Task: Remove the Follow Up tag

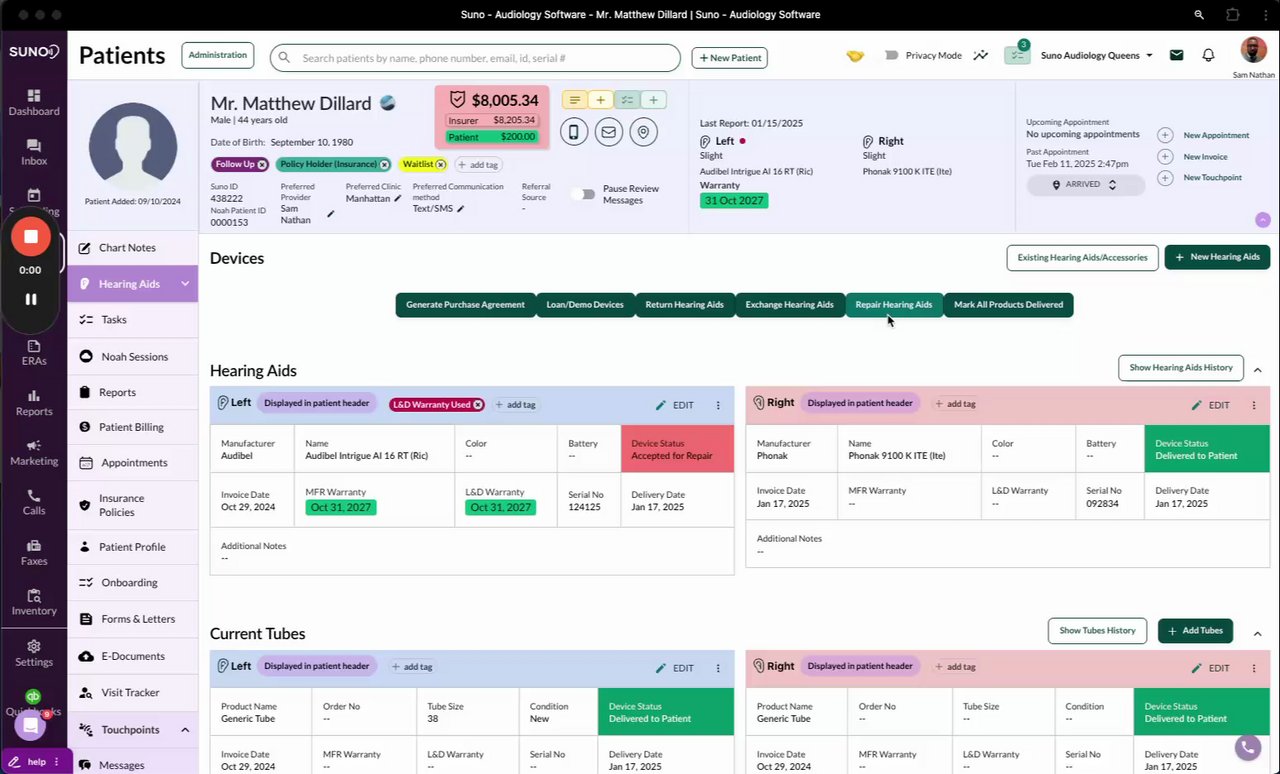Action: [262, 164]
